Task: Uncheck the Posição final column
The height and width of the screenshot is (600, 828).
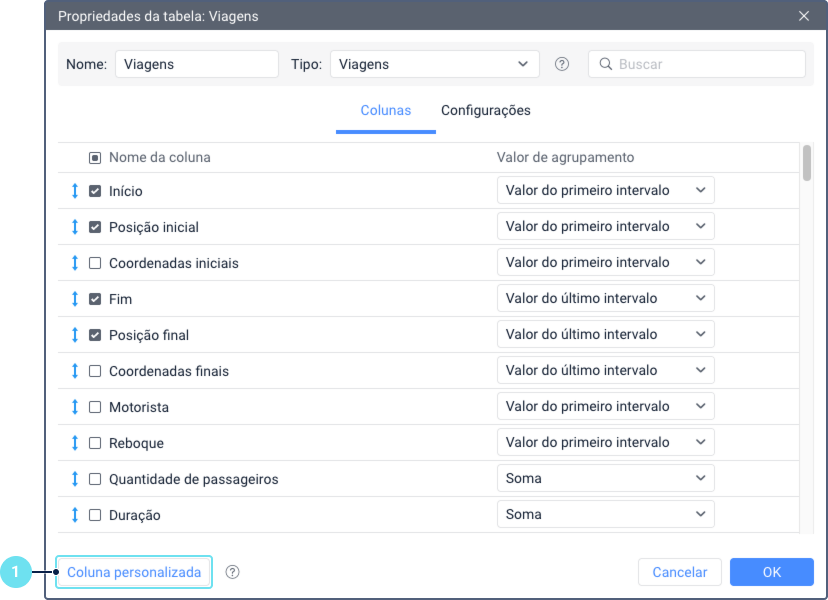Action: pyautogui.click(x=95, y=335)
